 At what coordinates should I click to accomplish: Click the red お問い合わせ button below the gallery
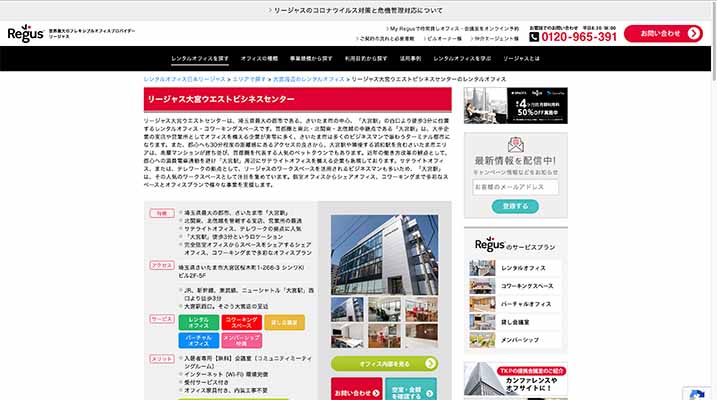coord(357,389)
